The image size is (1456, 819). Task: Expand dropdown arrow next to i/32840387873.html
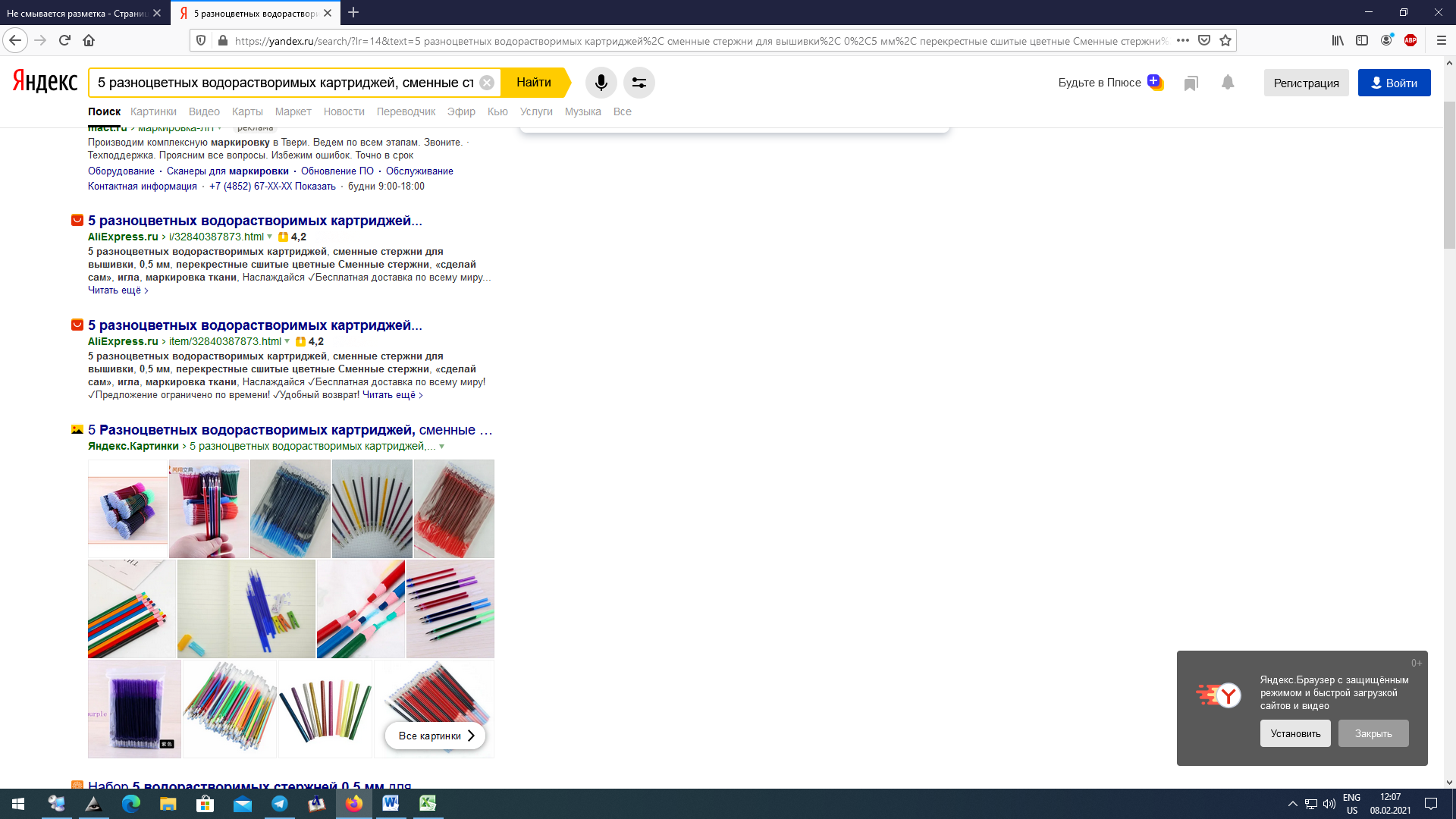coord(270,237)
